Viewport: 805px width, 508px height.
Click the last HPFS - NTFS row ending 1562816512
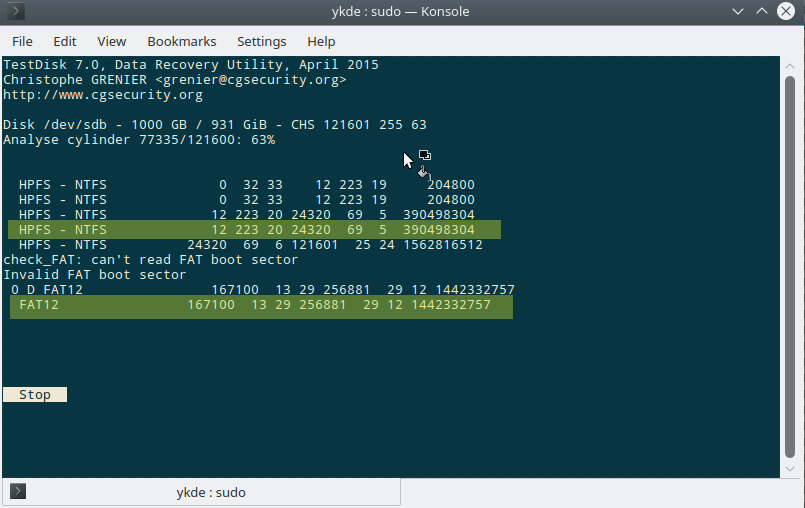(251, 245)
